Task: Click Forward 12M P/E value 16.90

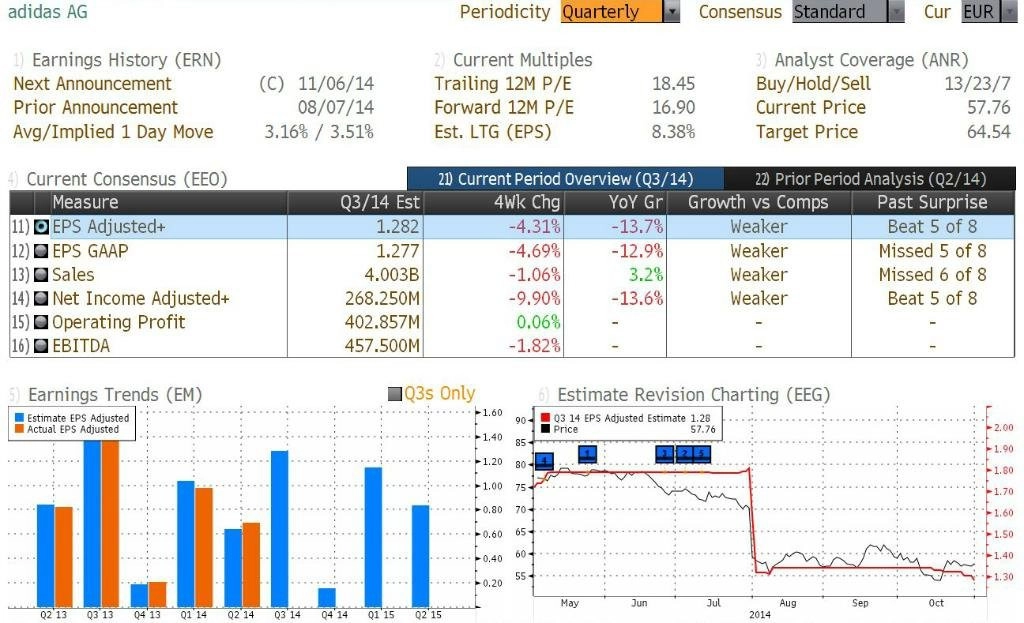Action: pos(673,107)
